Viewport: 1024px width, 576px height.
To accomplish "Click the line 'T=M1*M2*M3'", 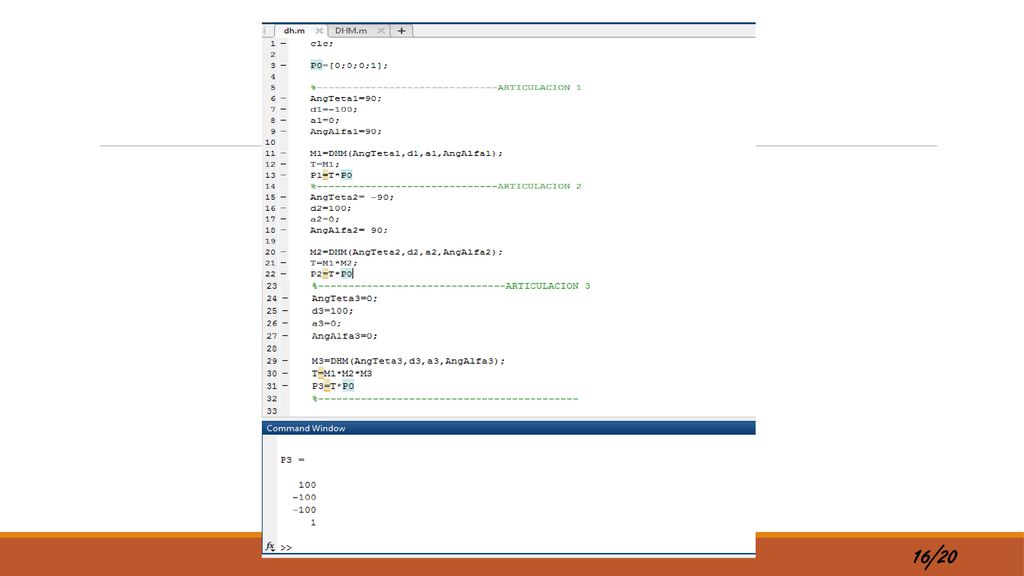I will [342, 374].
